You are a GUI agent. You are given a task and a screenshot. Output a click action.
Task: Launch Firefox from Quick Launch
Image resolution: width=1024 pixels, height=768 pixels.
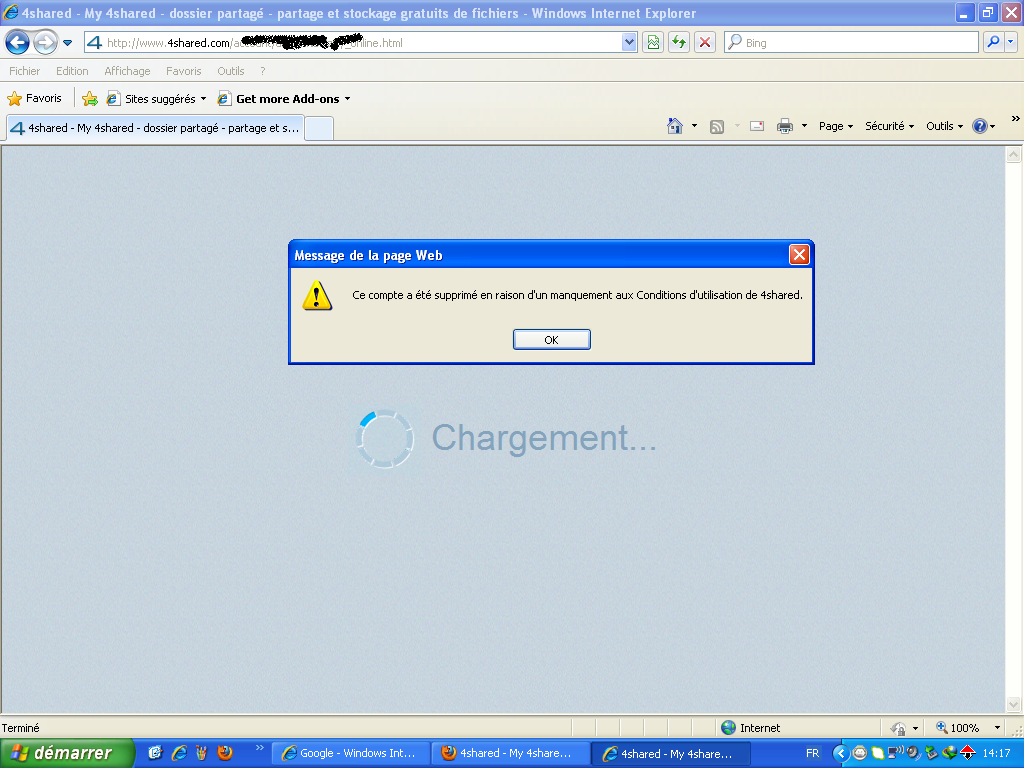tap(225, 753)
